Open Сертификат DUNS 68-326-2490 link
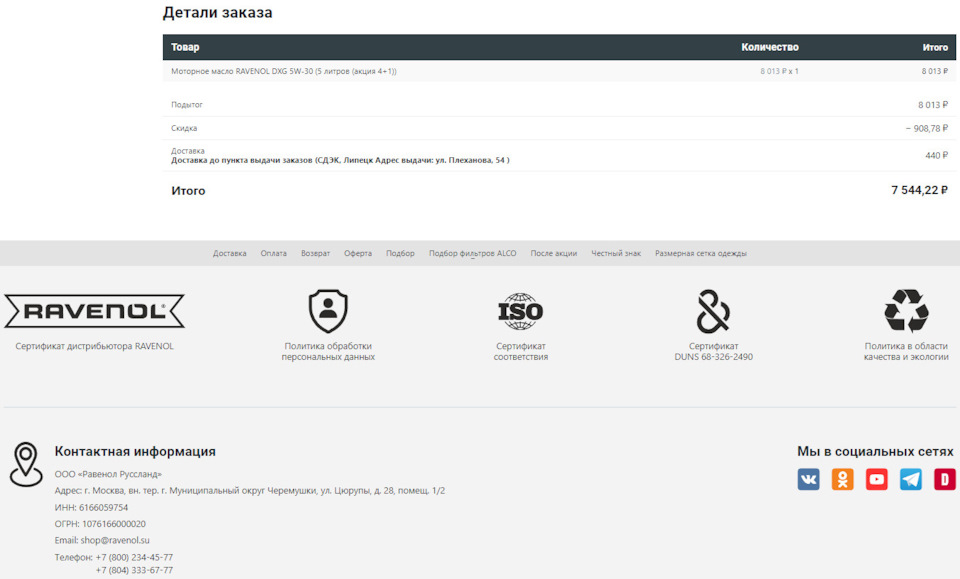 tap(713, 351)
